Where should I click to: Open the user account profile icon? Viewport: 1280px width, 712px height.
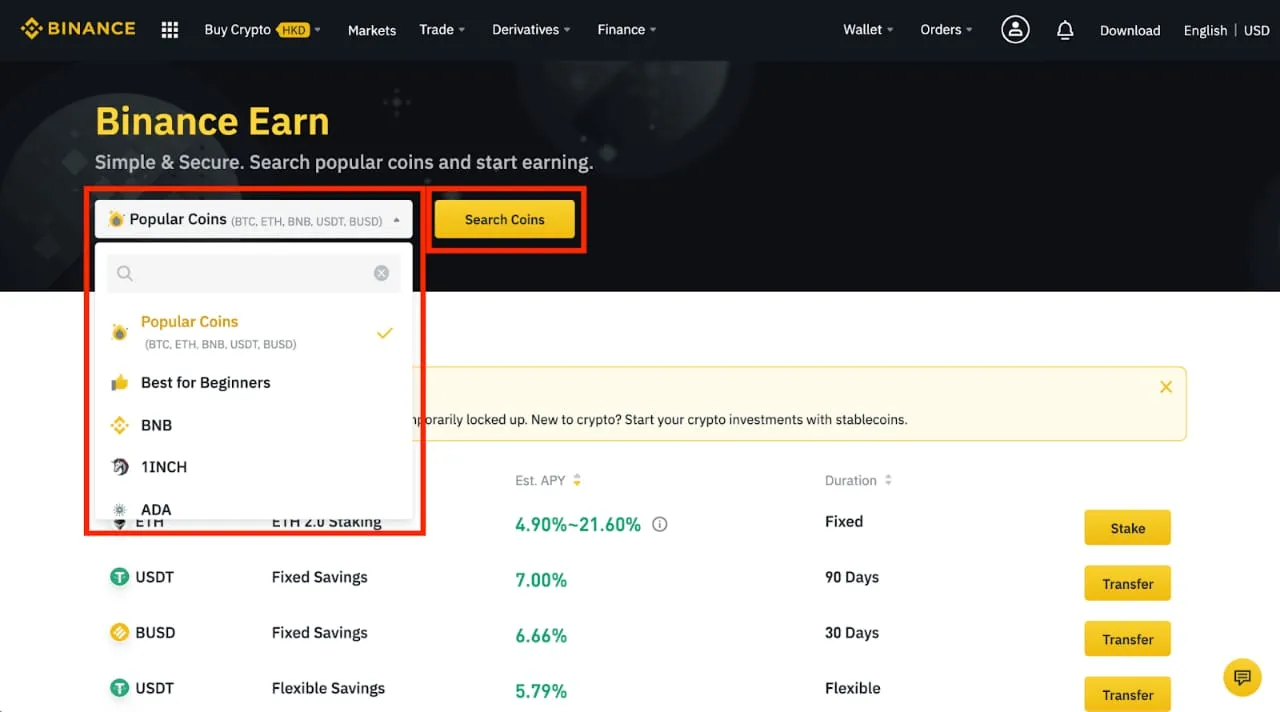[1015, 30]
